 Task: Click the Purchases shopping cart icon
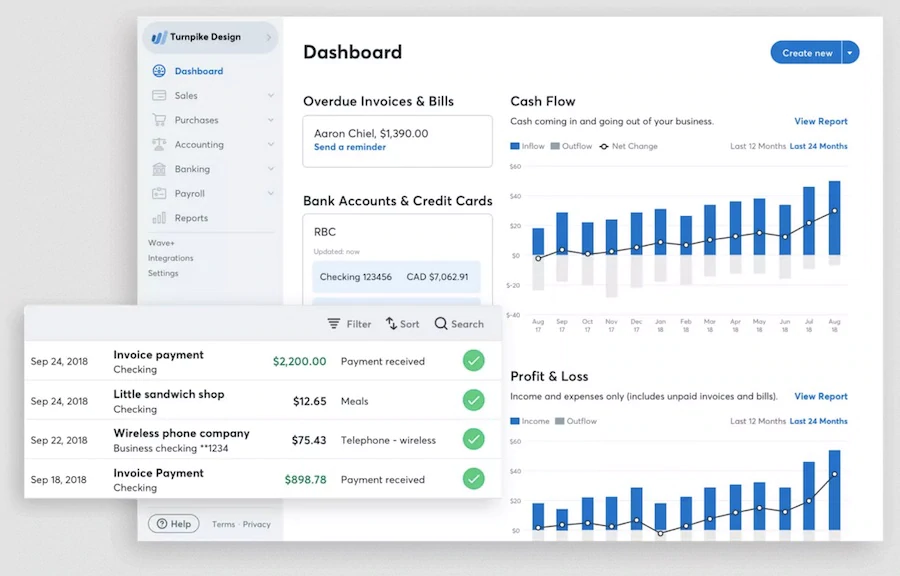(x=159, y=120)
